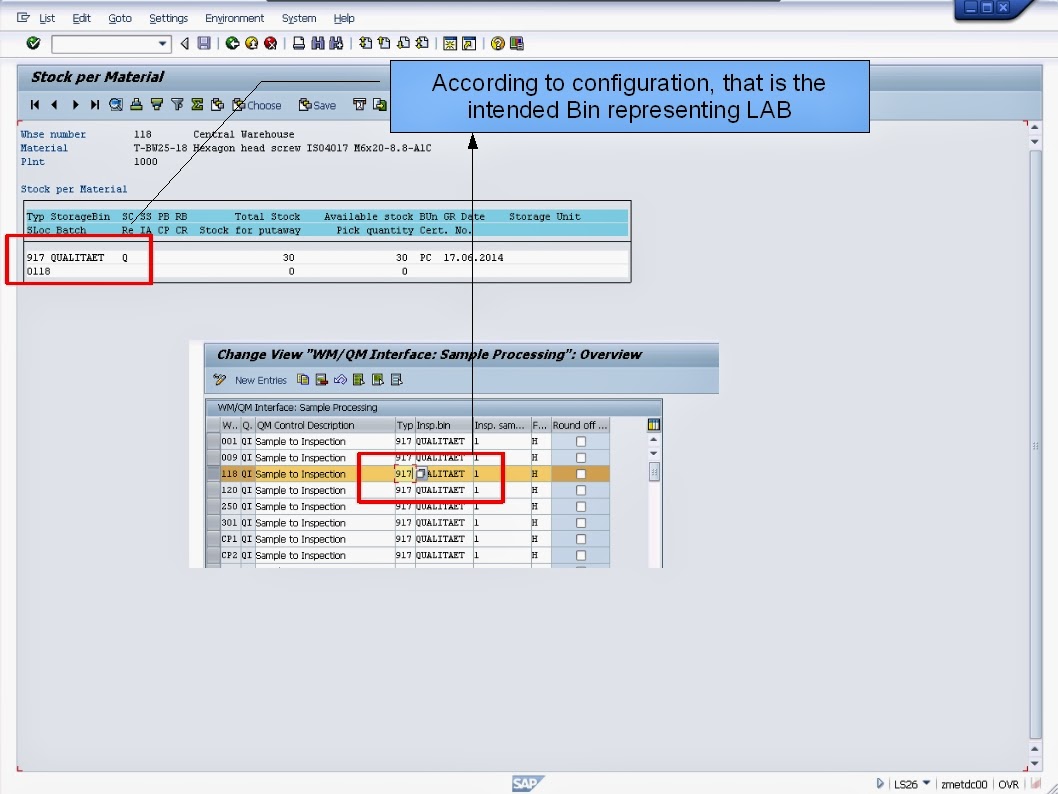Open the LS26 dropdown in the status bar
The image size is (1058, 794).
point(925,784)
